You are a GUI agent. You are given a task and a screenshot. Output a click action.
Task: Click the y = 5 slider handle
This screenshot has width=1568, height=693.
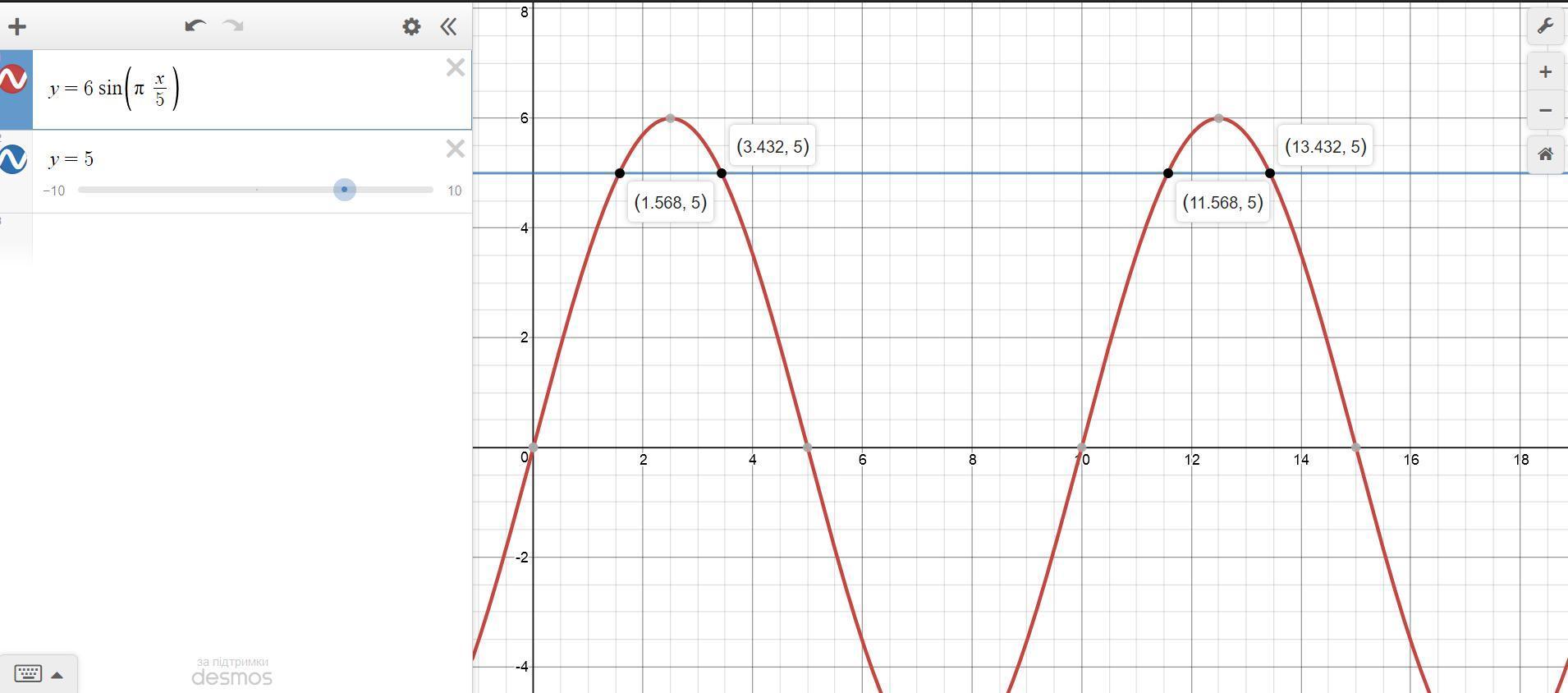pos(344,190)
